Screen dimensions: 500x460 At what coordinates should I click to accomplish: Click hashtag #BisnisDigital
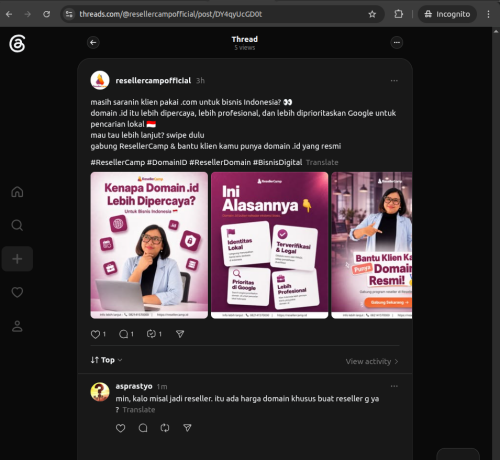(x=277, y=162)
